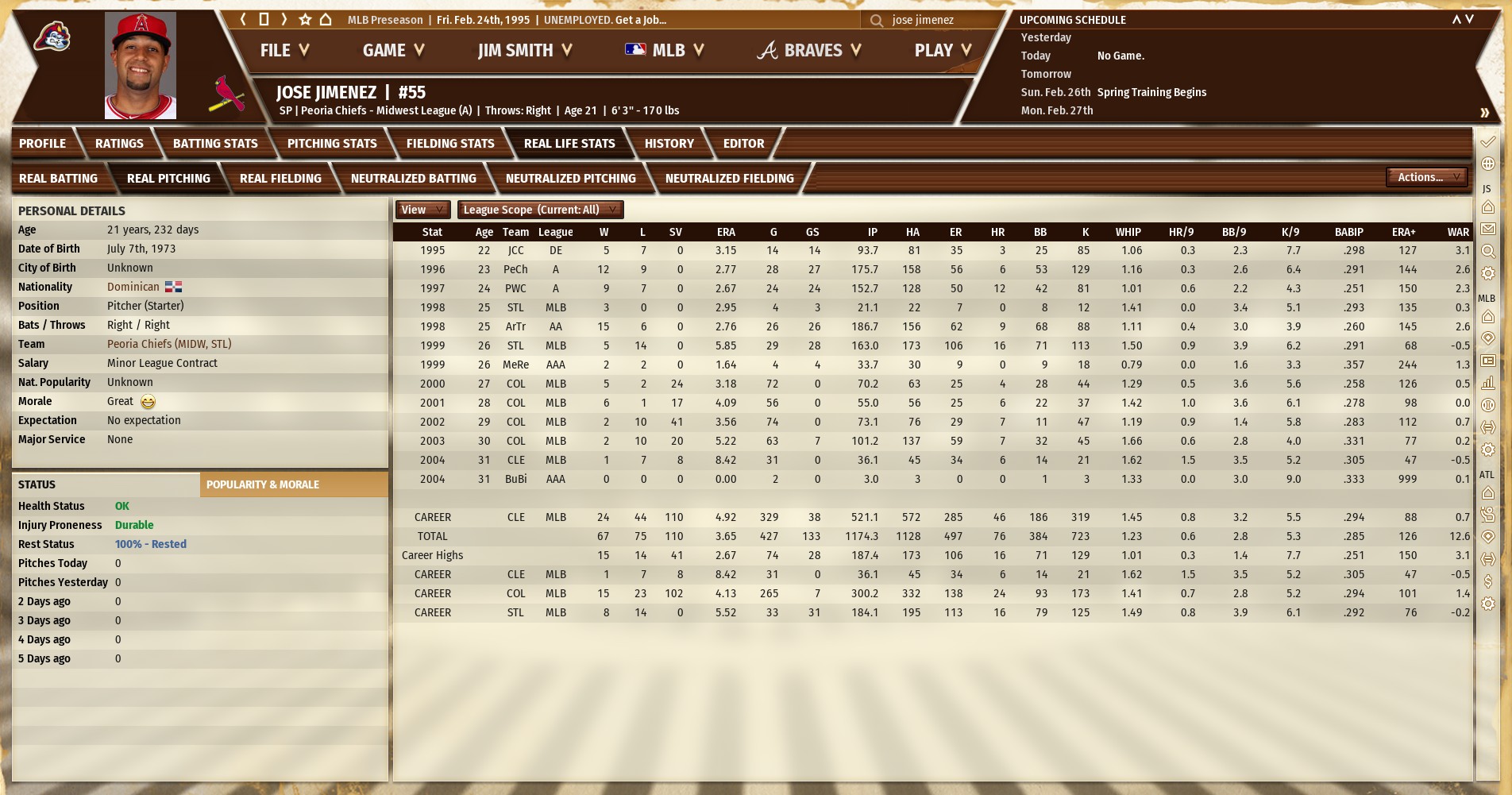
Task: Open the ATL finances dollar icon
Action: pyautogui.click(x=1488, y=581)
